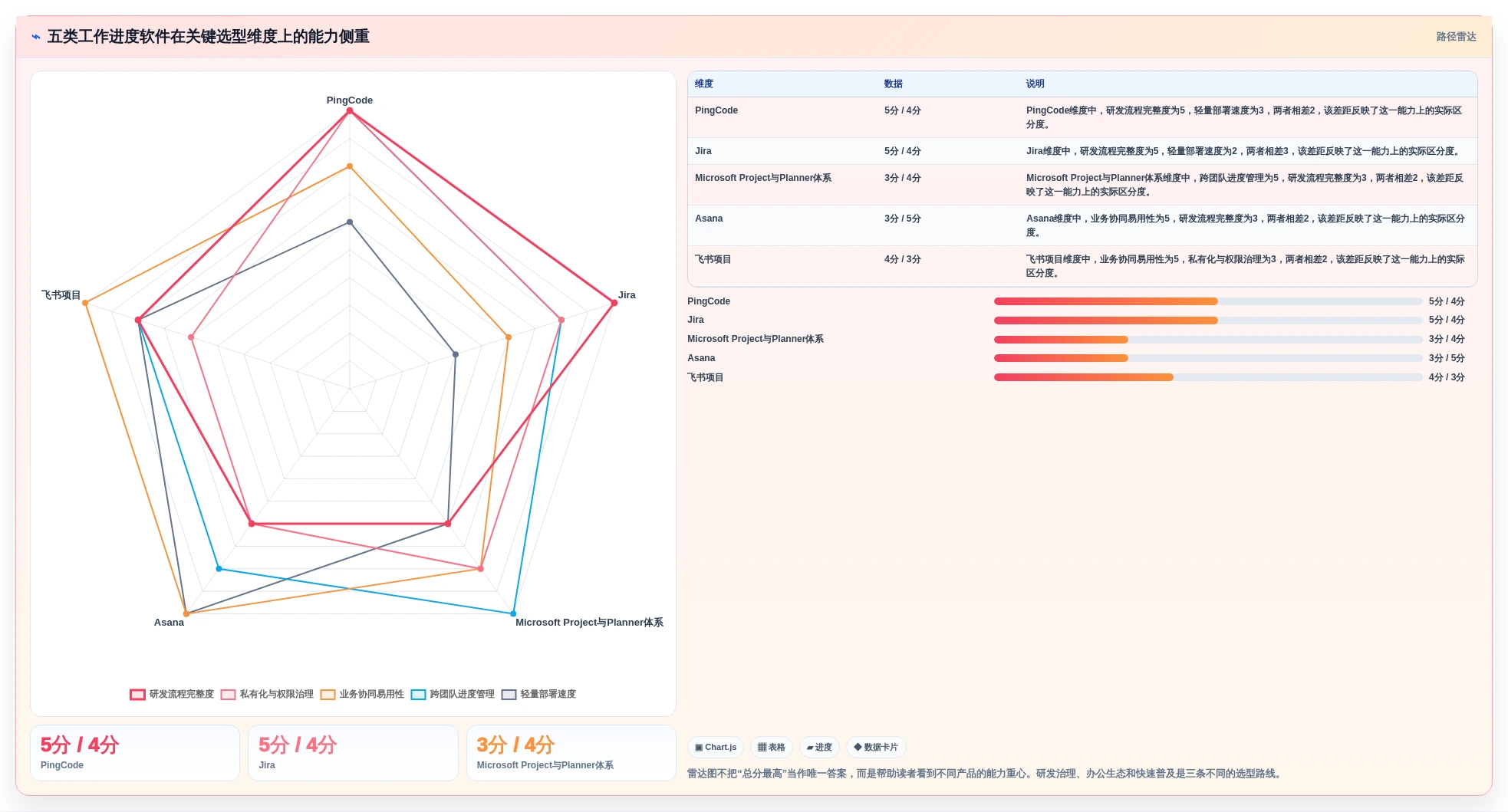Click the red data point at PingCode vertex

[x=350, y=111]
